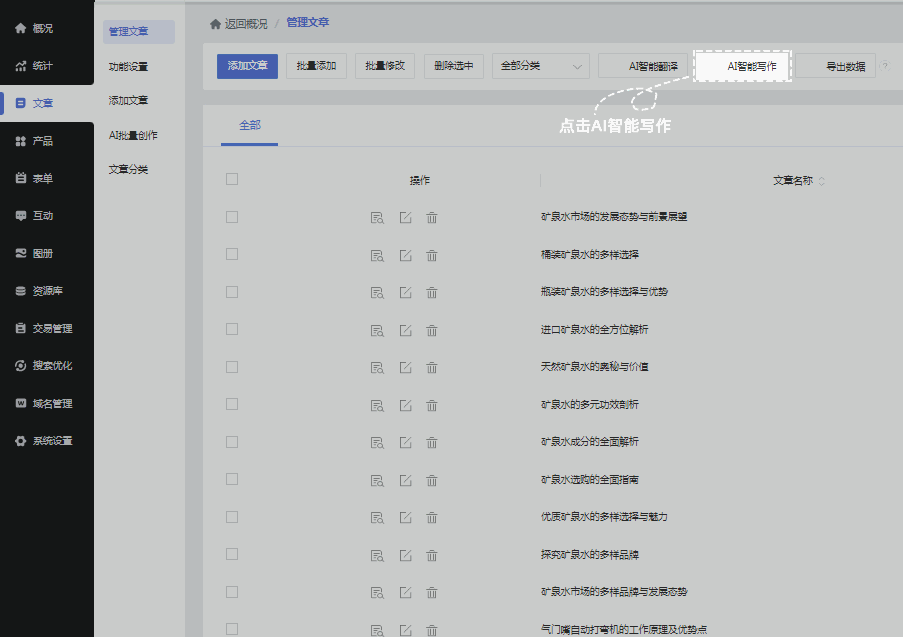Delete article 探究矿泉水的多样品牌
This screenshot has height=637, width=903.
pyautogui.click(x=432, y=556)
